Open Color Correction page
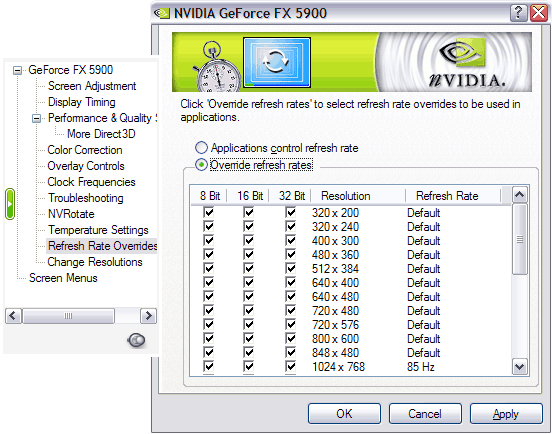This screenshot has width=552, height=434. click(85, 150)
